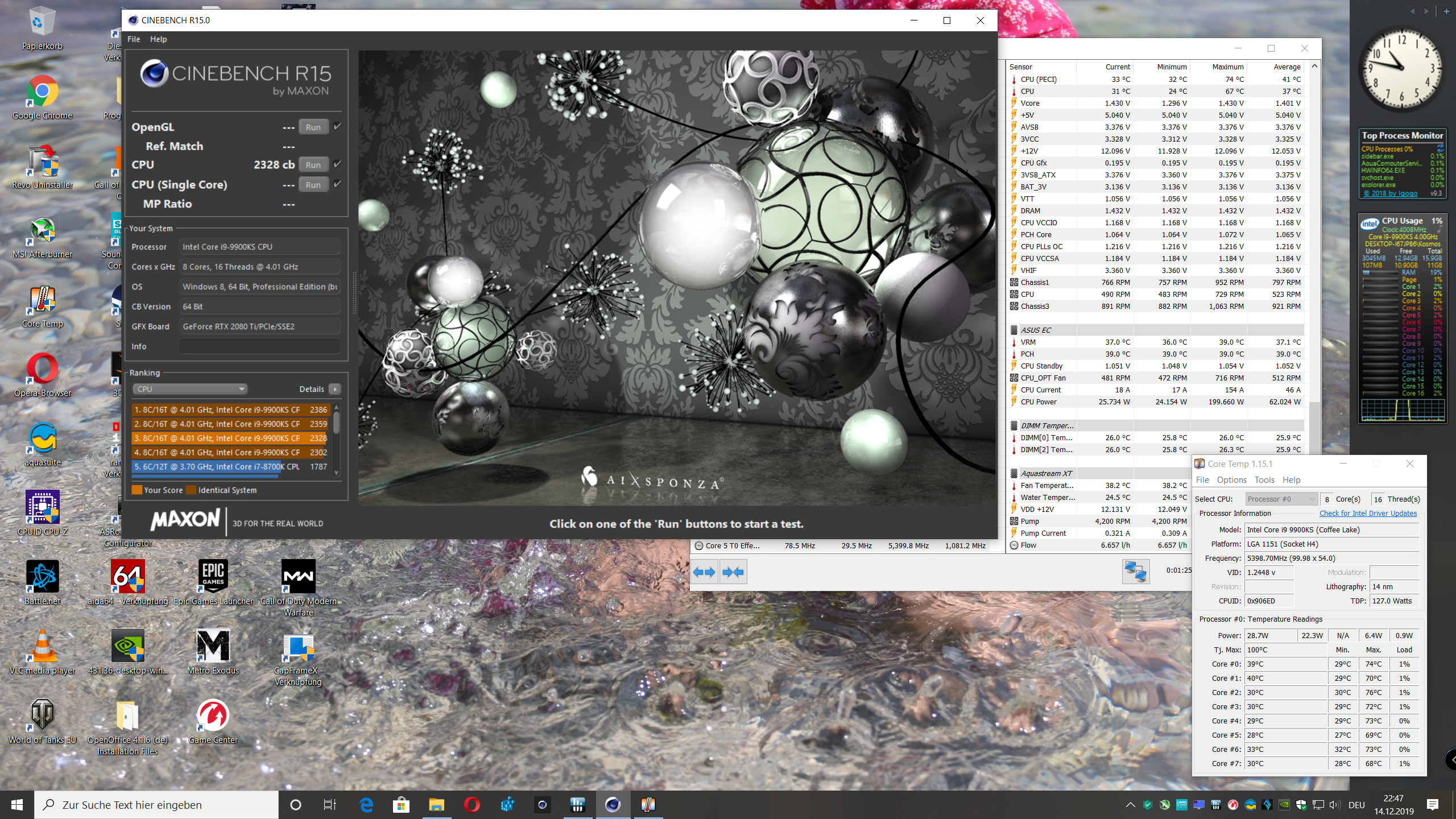
Task: Toggle the checkmark beside CPU Single Core Run
Action: coord(338,184)
